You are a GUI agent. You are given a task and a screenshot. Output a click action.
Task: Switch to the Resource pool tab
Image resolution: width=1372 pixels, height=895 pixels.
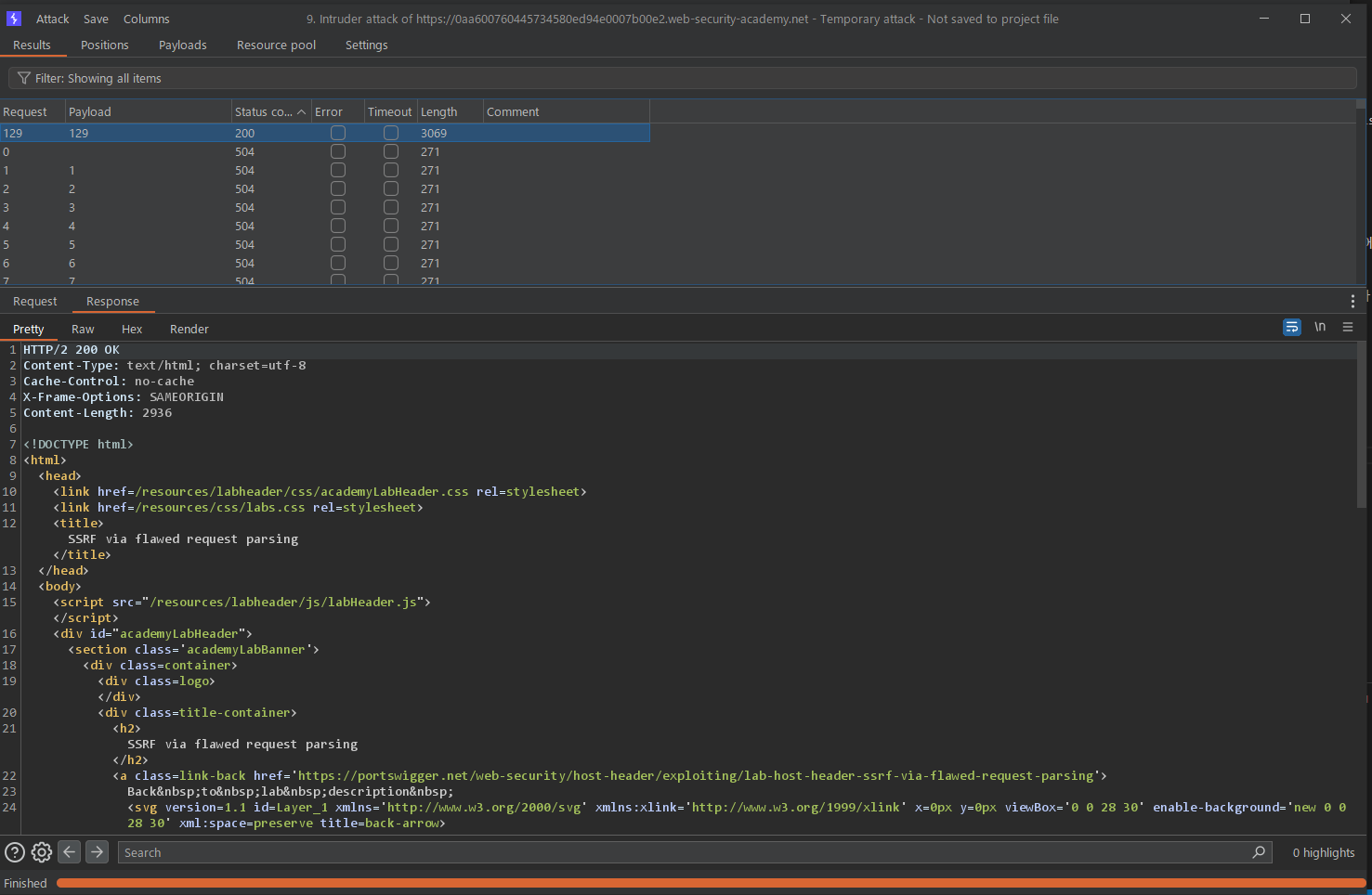[276, 45]
